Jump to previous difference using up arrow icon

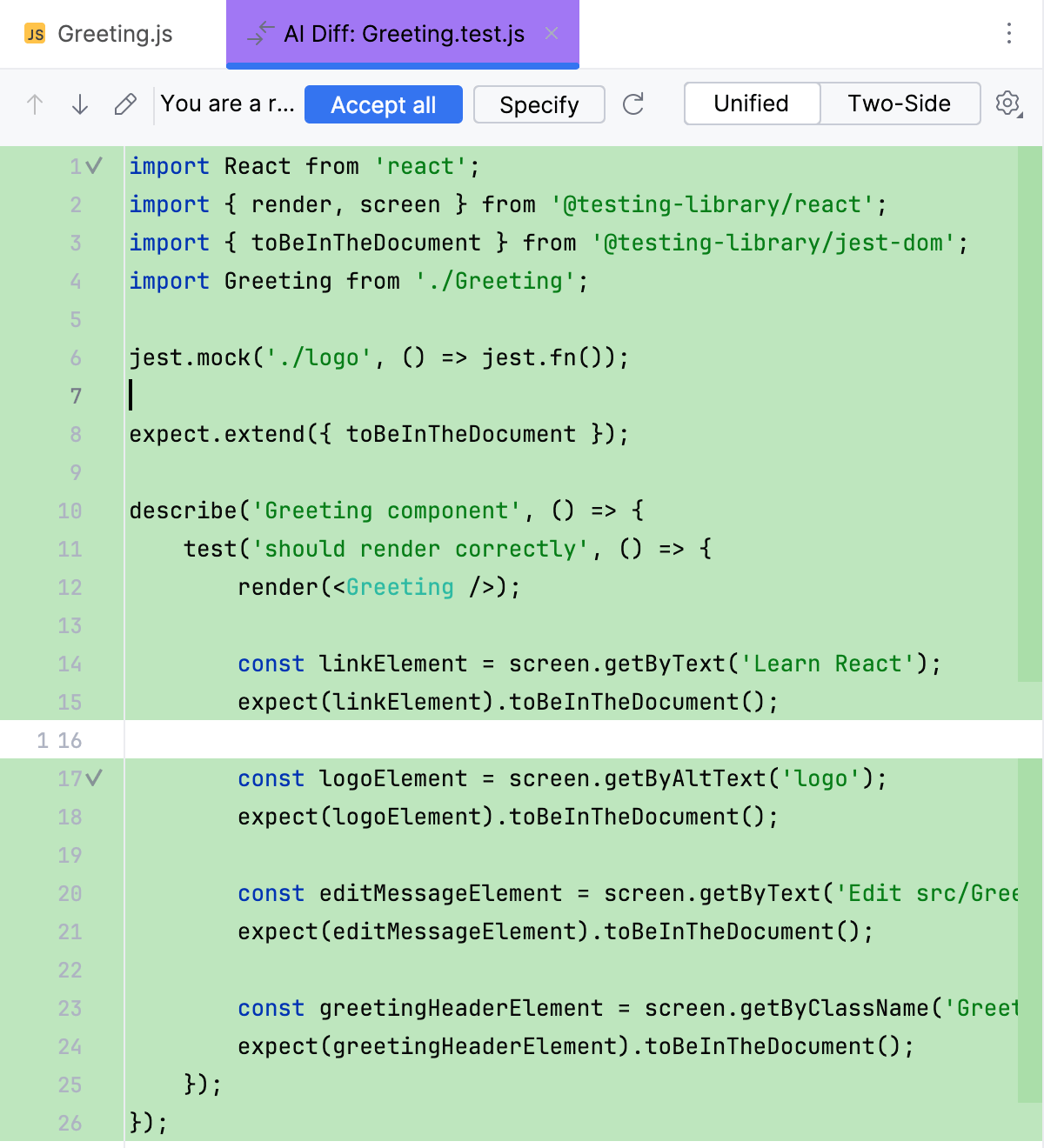[34, 103]
